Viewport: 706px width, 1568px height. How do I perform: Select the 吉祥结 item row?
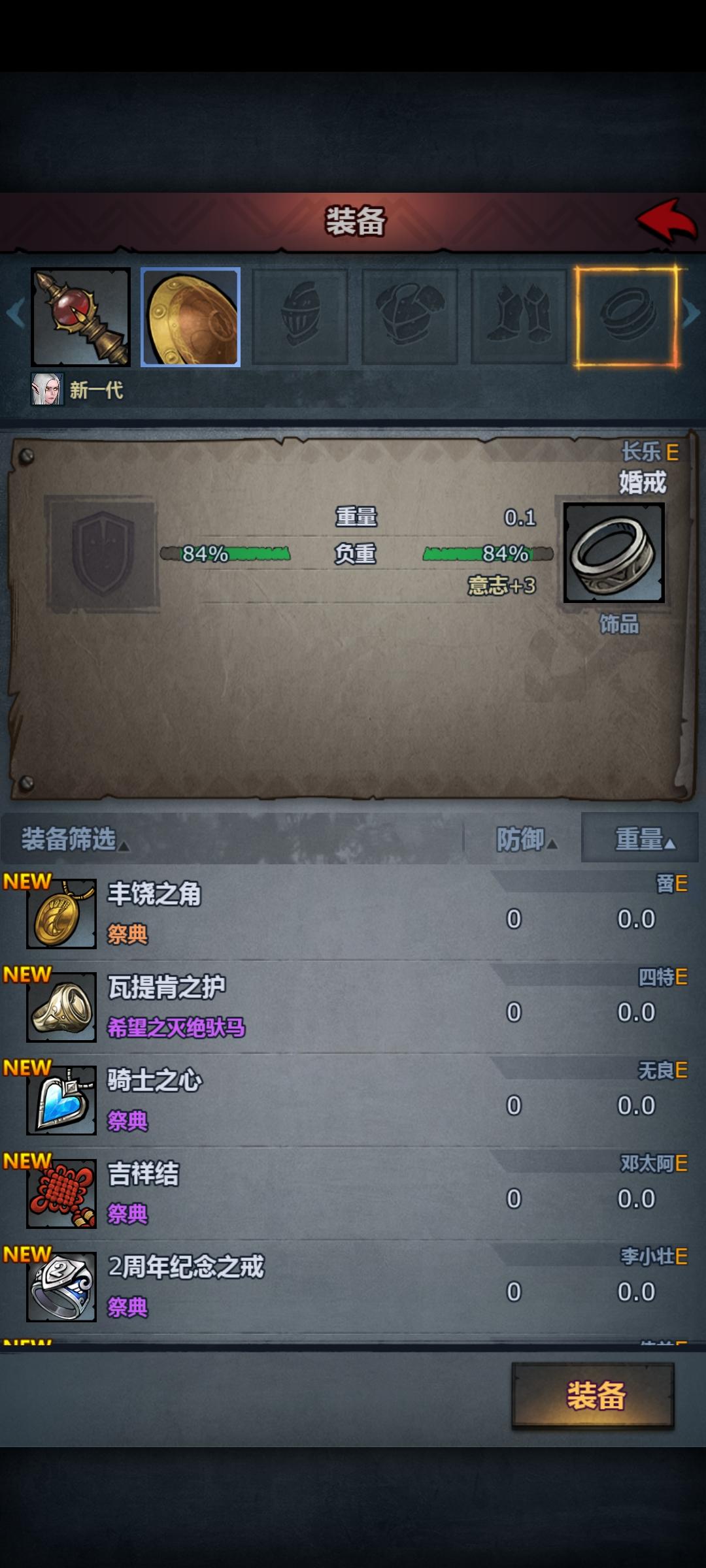(353, 1194)
